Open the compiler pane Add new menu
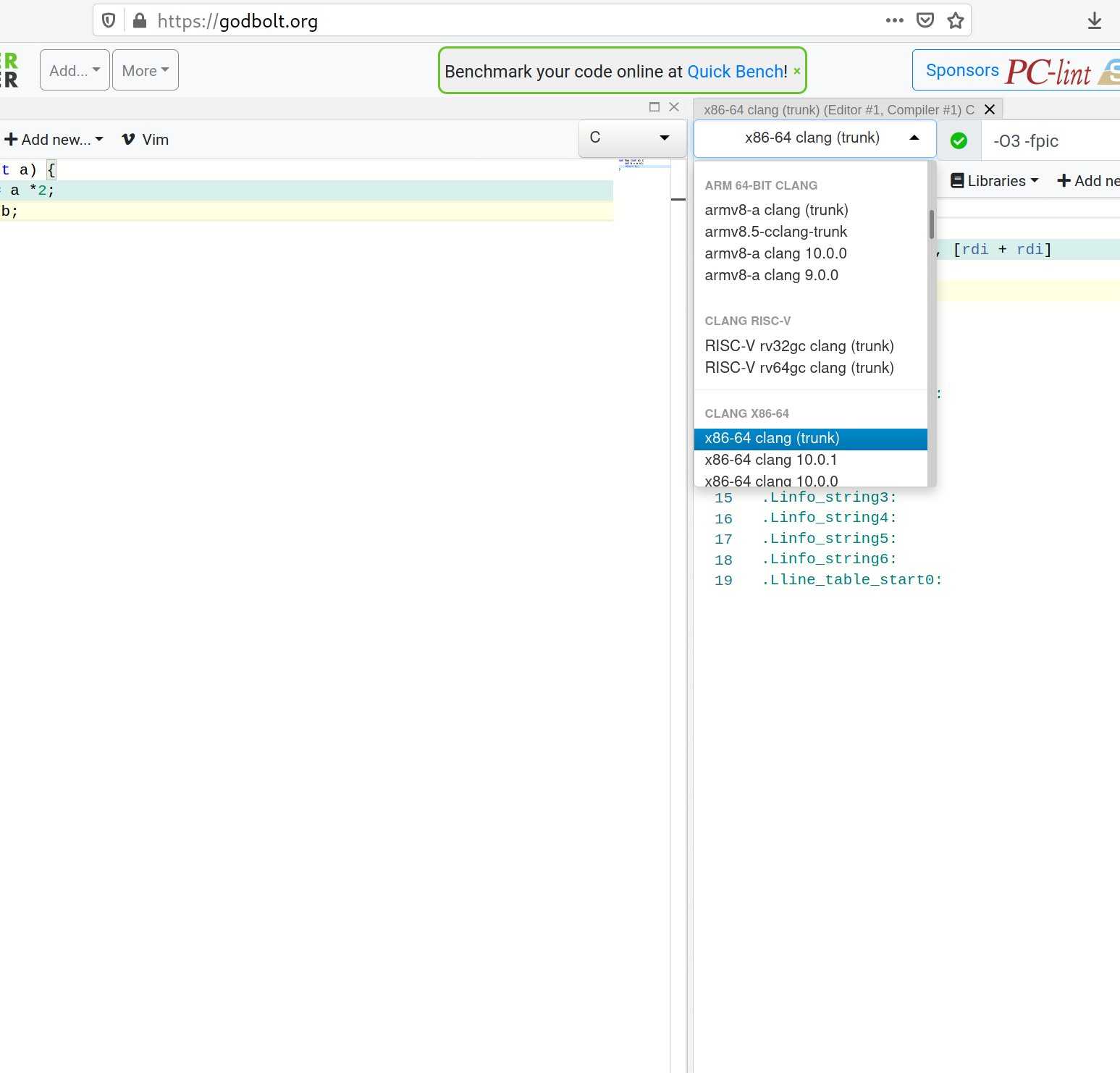The image size is (1120, 1073). pyautogui.click(x=1088, y=181)
